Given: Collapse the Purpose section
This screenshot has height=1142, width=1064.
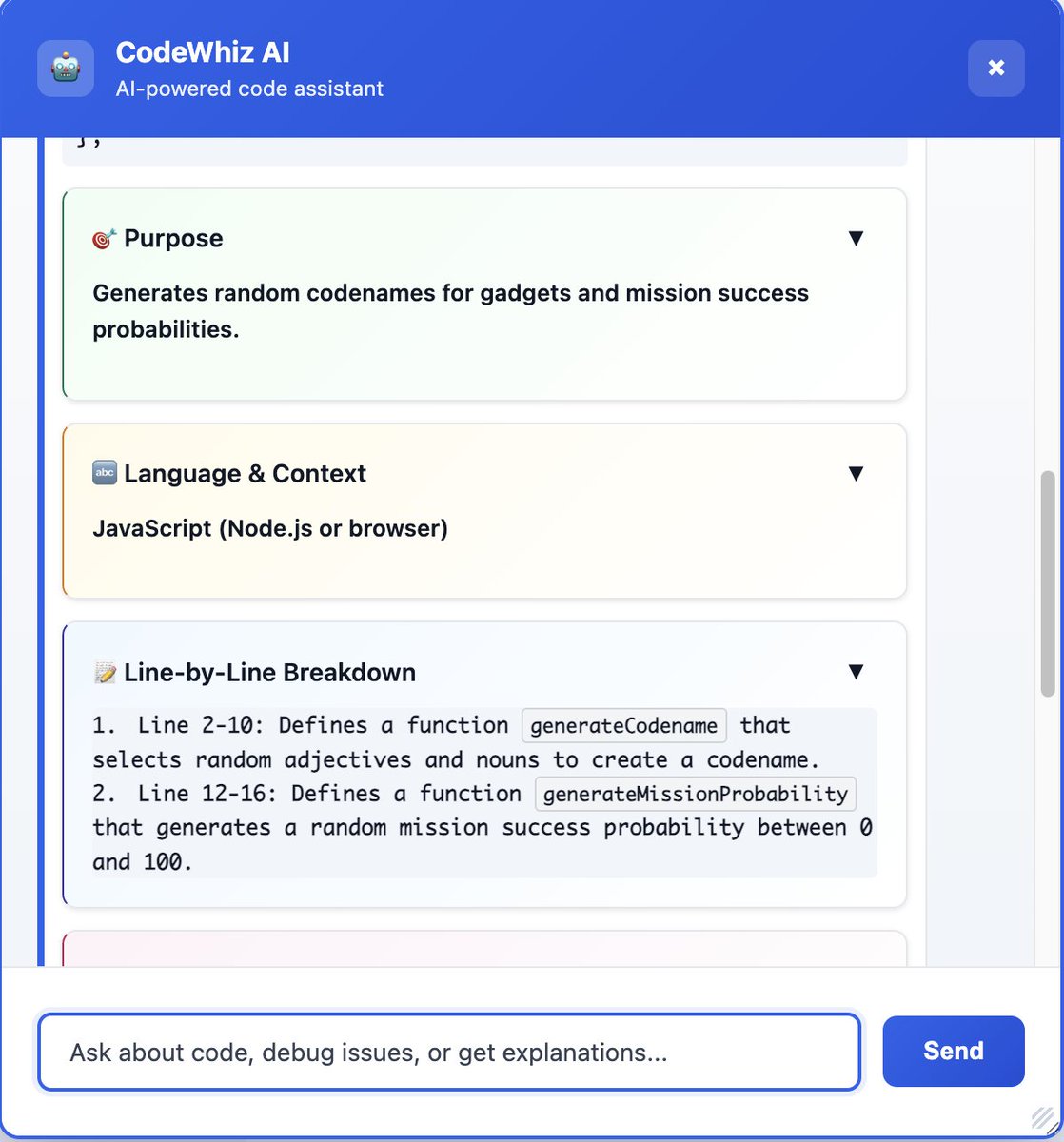Looking at the screenshot, I should [856, 238].
